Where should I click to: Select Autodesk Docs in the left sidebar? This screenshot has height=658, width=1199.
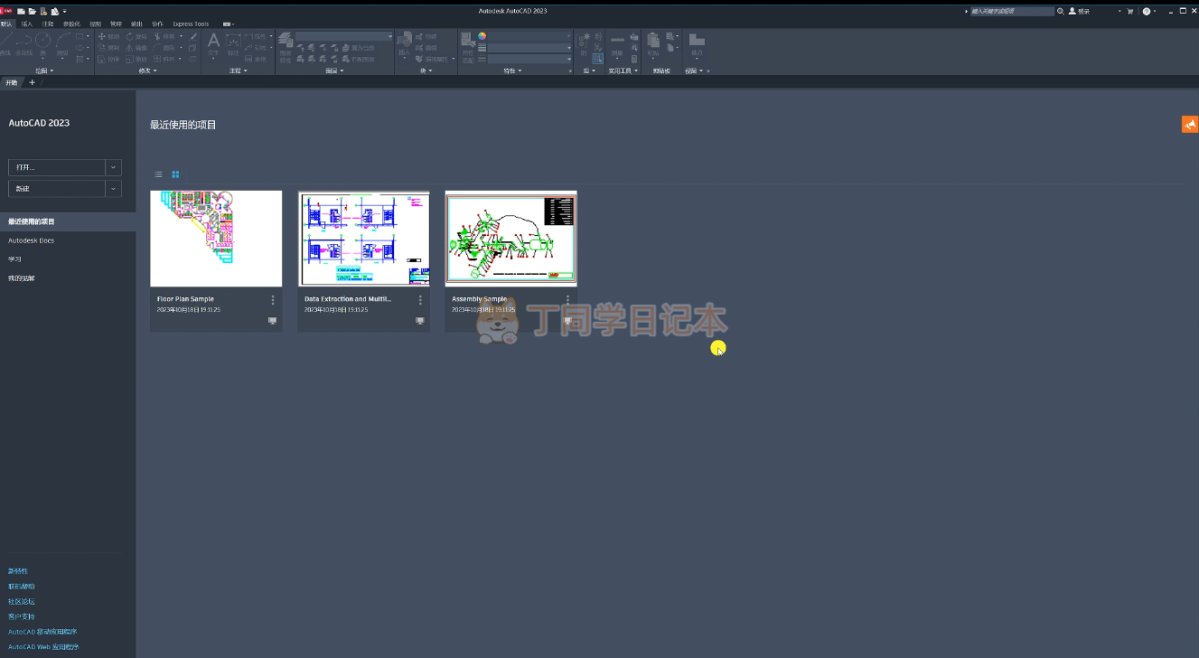click(x=31, y=241)
